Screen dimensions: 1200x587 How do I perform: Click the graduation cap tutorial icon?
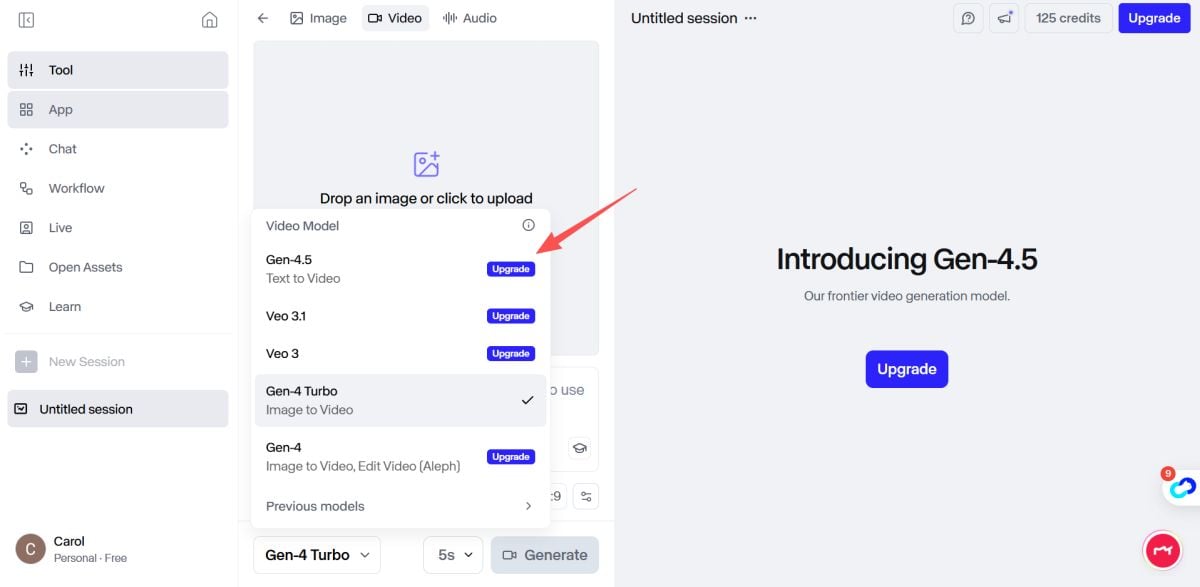coord(580,448)
